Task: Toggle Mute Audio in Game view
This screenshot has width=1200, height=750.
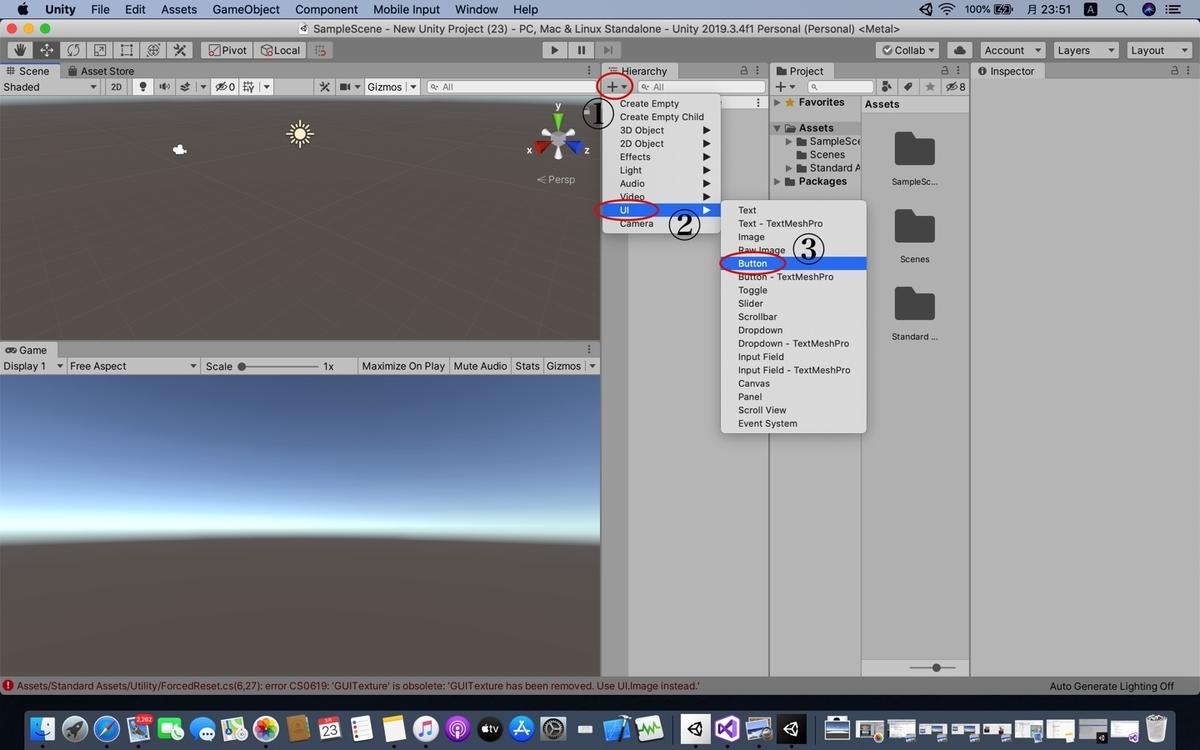Action: [x=480, y=366]
